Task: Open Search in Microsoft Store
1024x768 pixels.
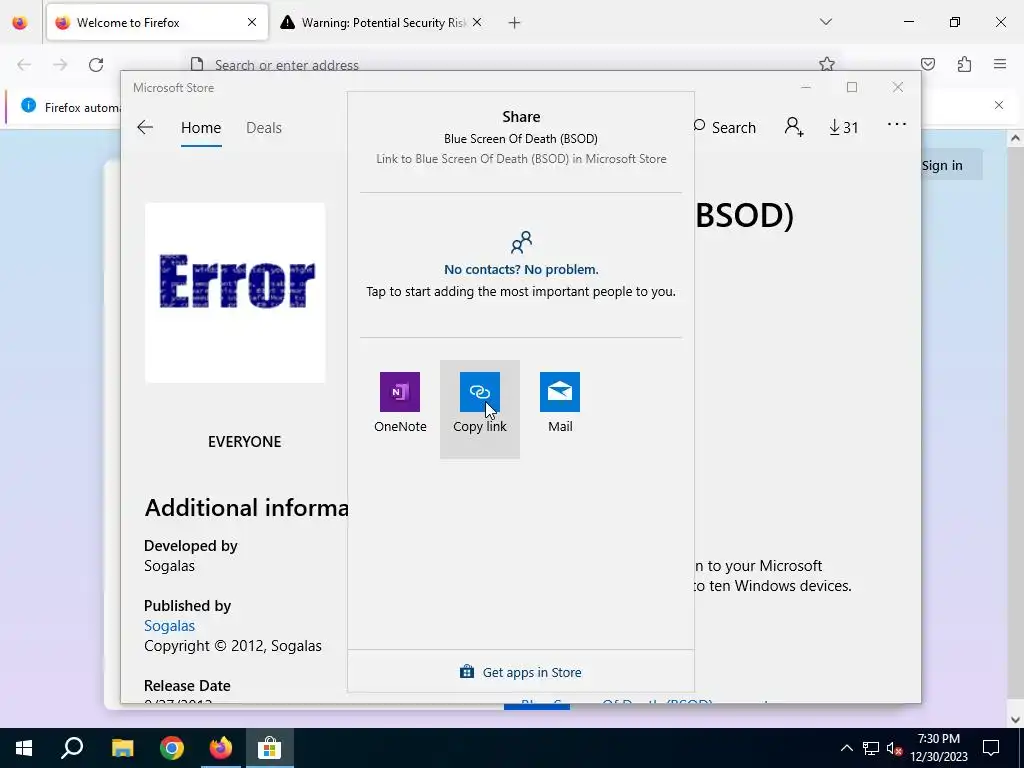Action: pyautogui.click(x=724, y=127)
